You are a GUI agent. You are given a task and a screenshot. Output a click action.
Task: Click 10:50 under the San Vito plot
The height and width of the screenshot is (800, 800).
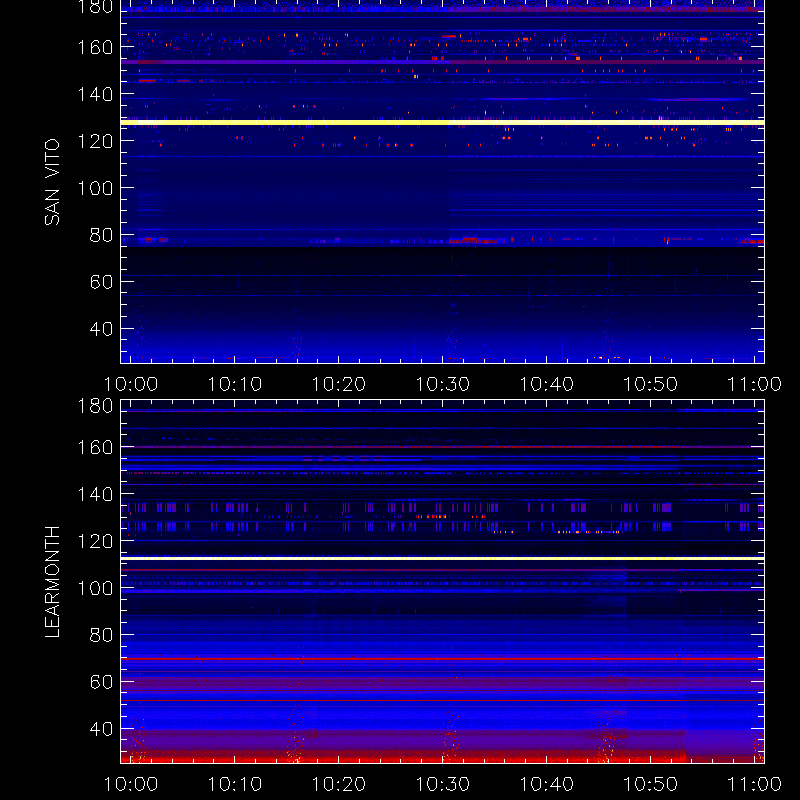[x=651, y=384]
